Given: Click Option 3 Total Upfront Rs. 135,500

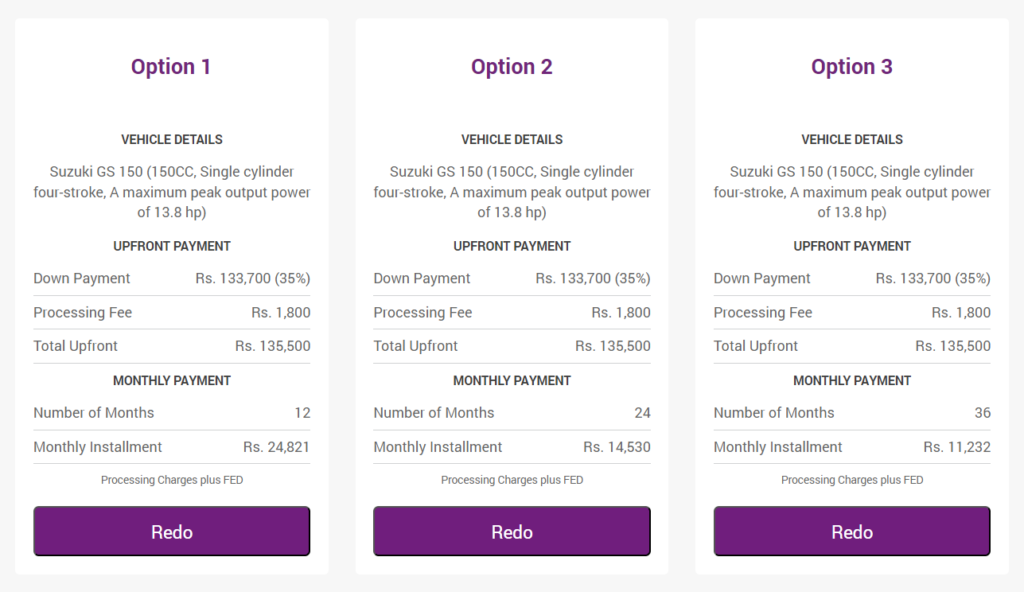Looking at the screenshot, I should click(953, 346).
